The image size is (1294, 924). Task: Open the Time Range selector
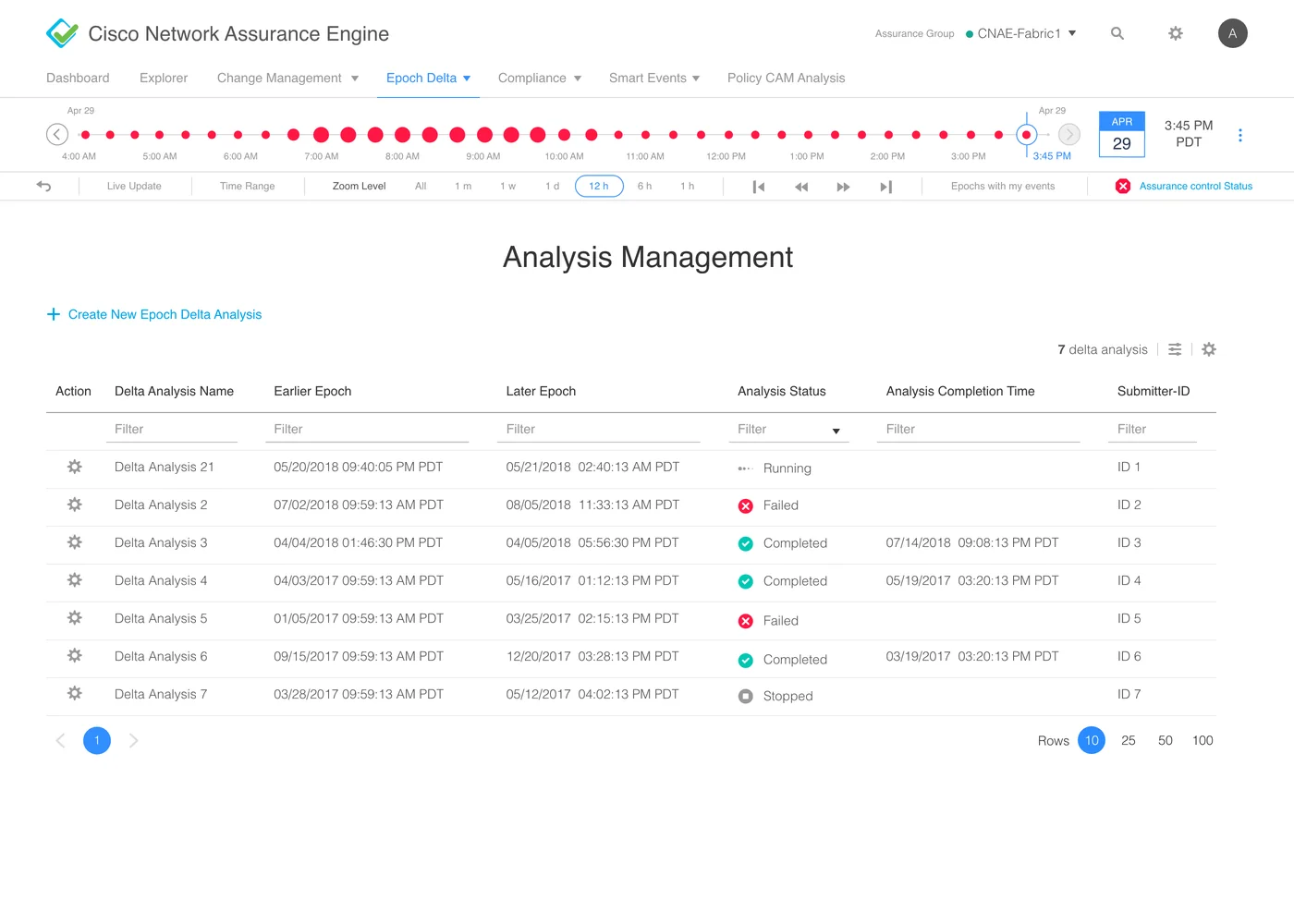pyautogui.click(x=248, y=186)
